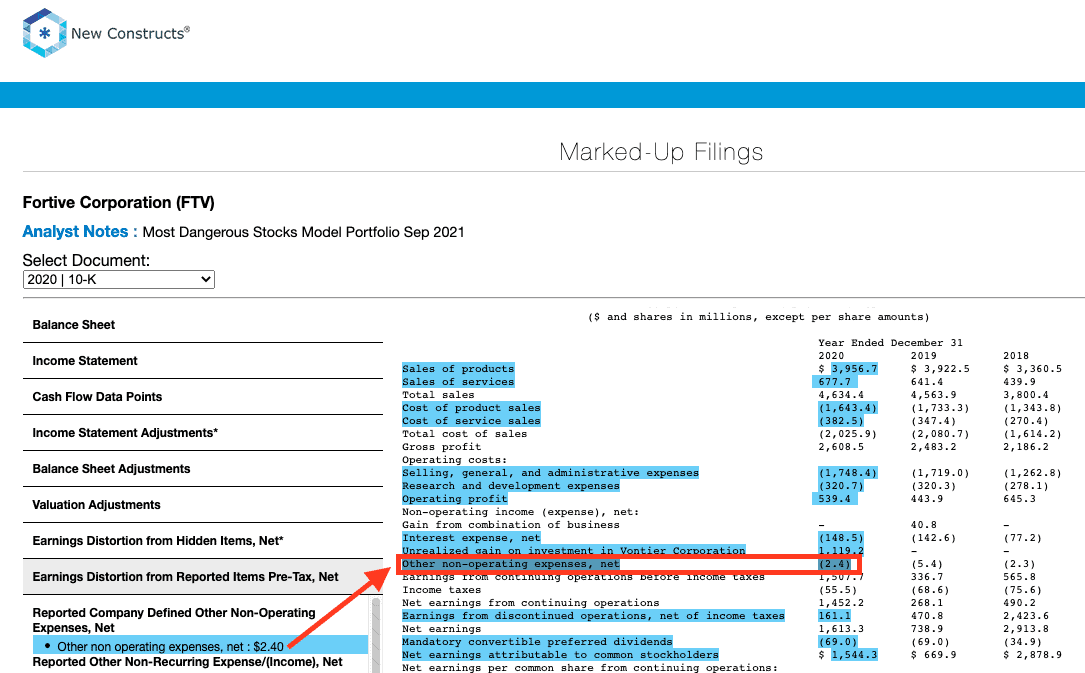Screen dimensions: 1085x673
Task: Click Reported Company Defined Other Non-Operating Expenses heading
Action: coord(174,620)
